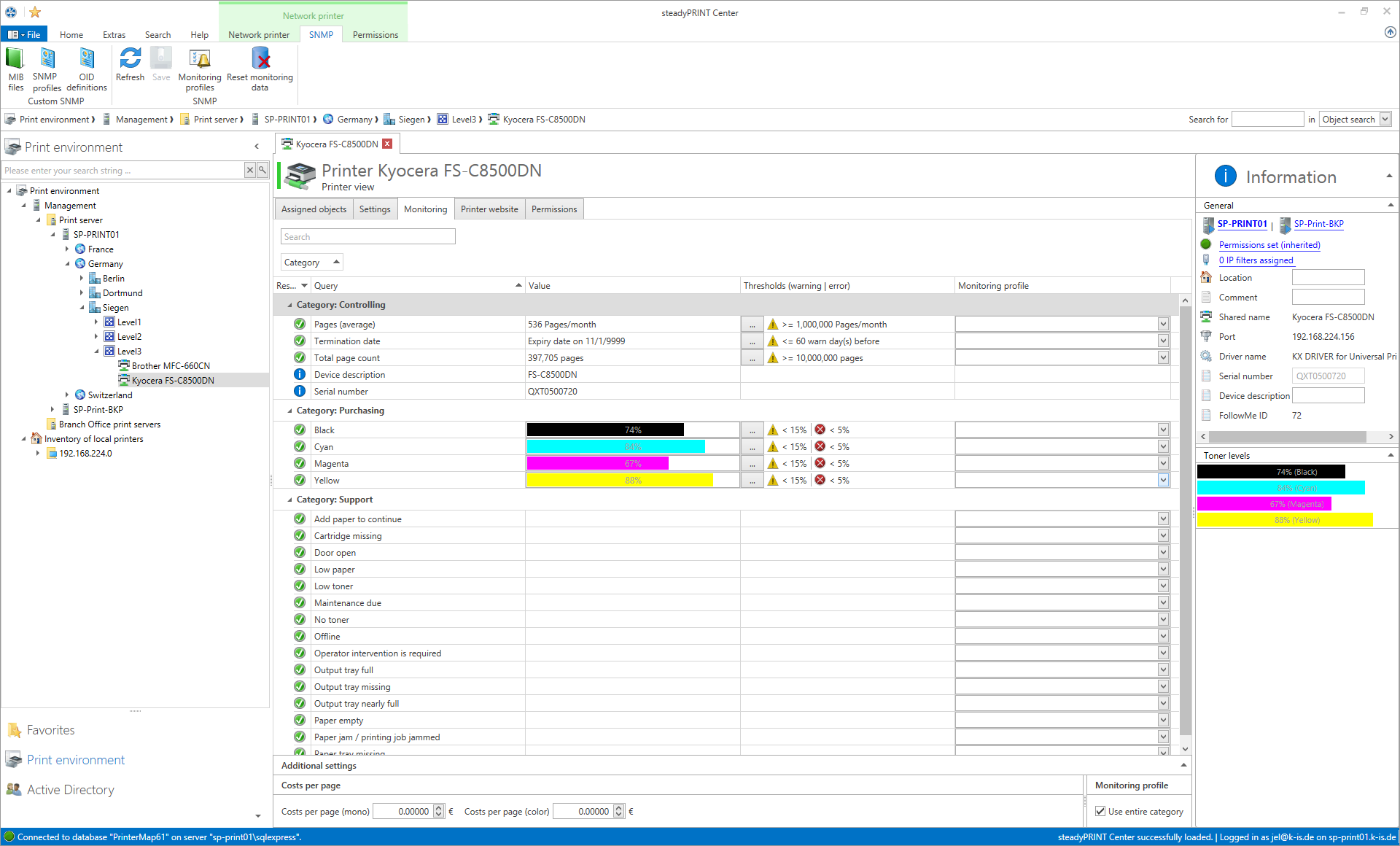Image resolution: width=1400 pixels, height=846 pixels.
Task: Open SNMP profiles tool
Action: click(x=47, y=69)
